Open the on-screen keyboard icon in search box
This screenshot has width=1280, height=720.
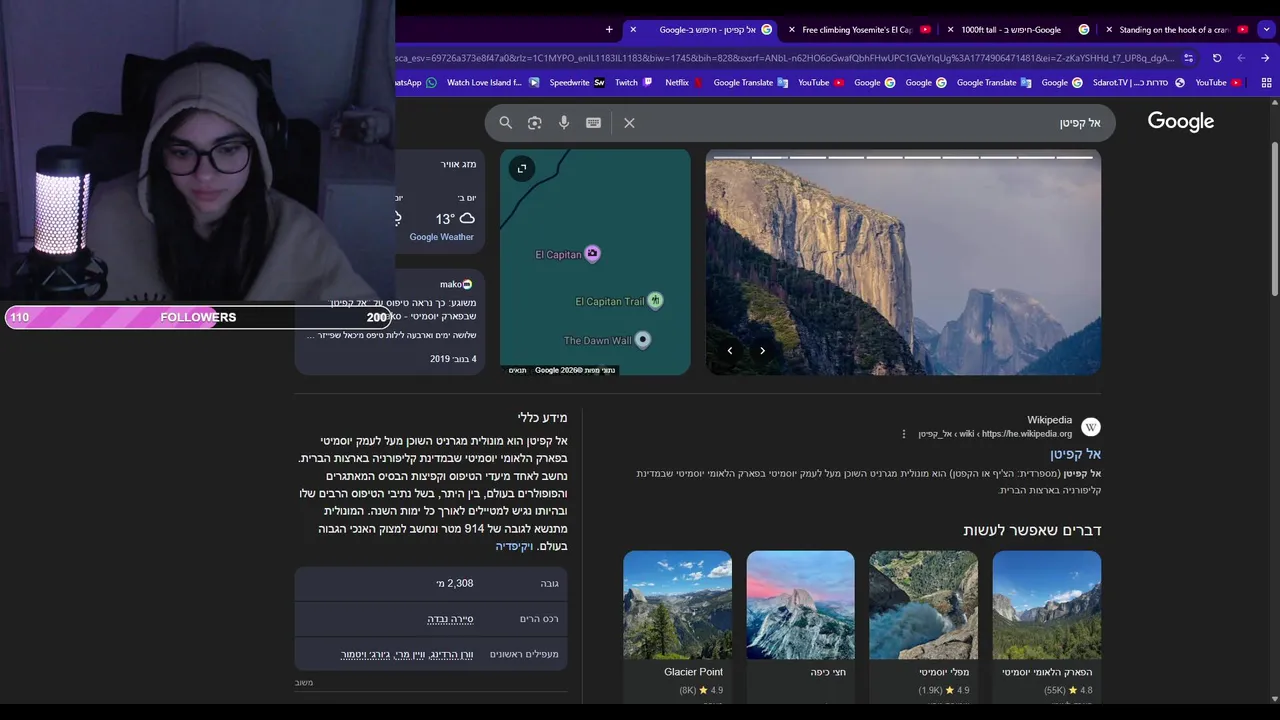pos(593,123)
